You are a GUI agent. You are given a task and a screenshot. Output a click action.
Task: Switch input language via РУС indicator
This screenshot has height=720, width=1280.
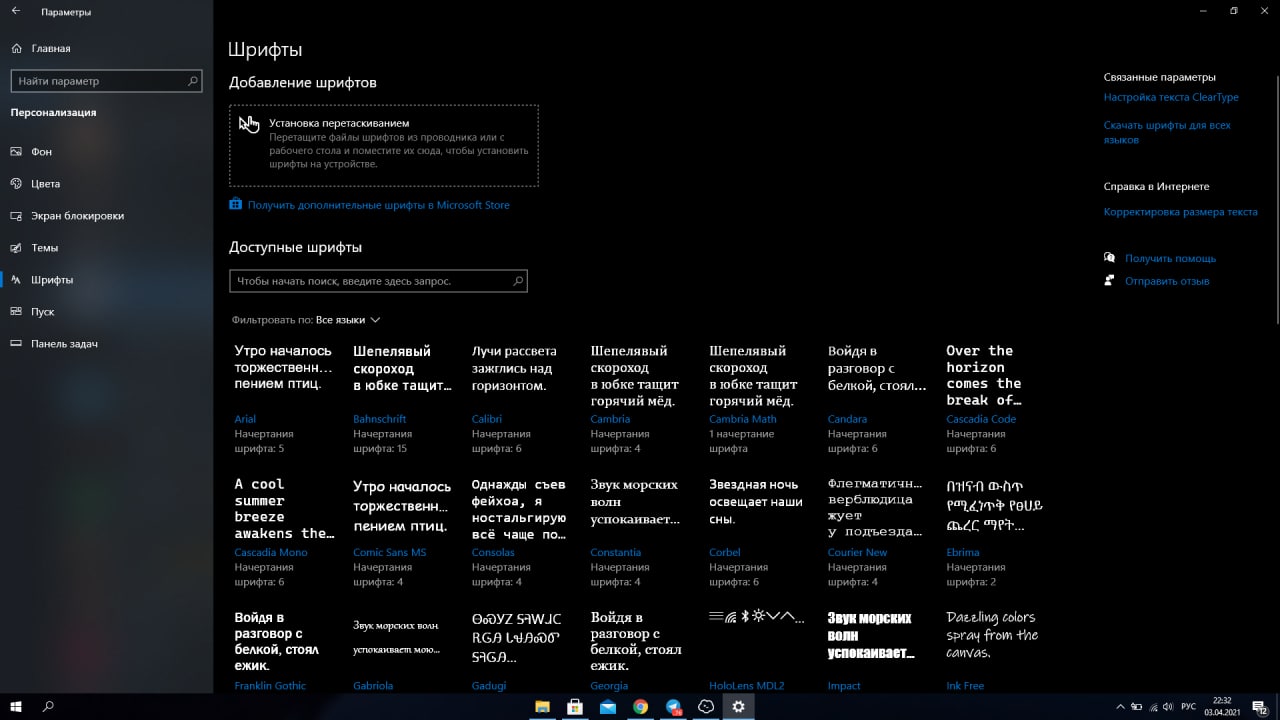pos(1188,706)
